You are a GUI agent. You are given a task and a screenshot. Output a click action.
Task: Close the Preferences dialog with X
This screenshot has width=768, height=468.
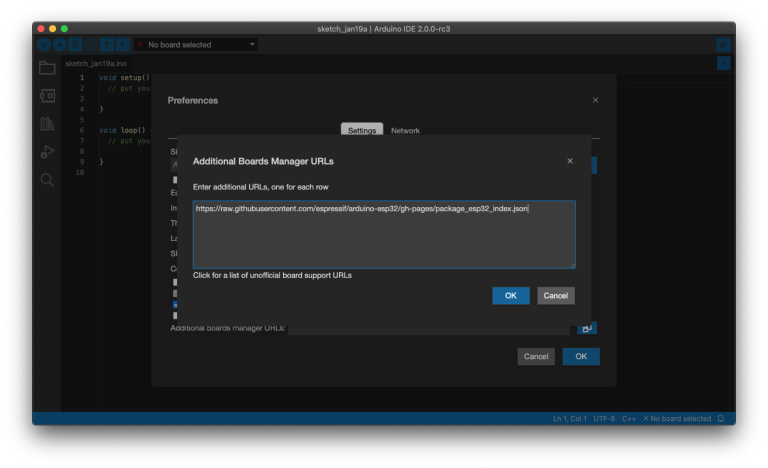click(x=595, y=100)
